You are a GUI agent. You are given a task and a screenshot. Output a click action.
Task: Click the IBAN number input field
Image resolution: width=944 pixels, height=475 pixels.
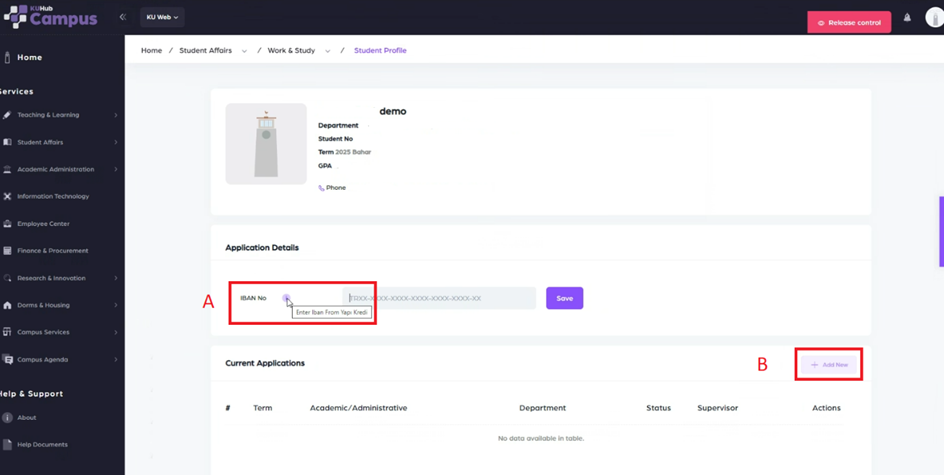tap(440, 298)
